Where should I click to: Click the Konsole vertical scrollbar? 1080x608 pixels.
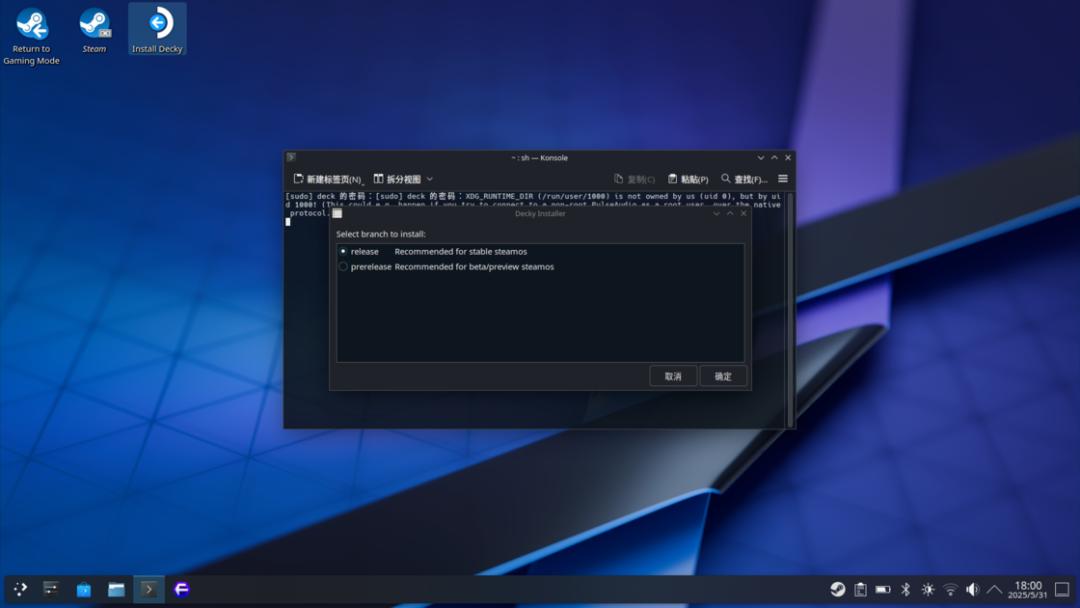pos(790,310)
